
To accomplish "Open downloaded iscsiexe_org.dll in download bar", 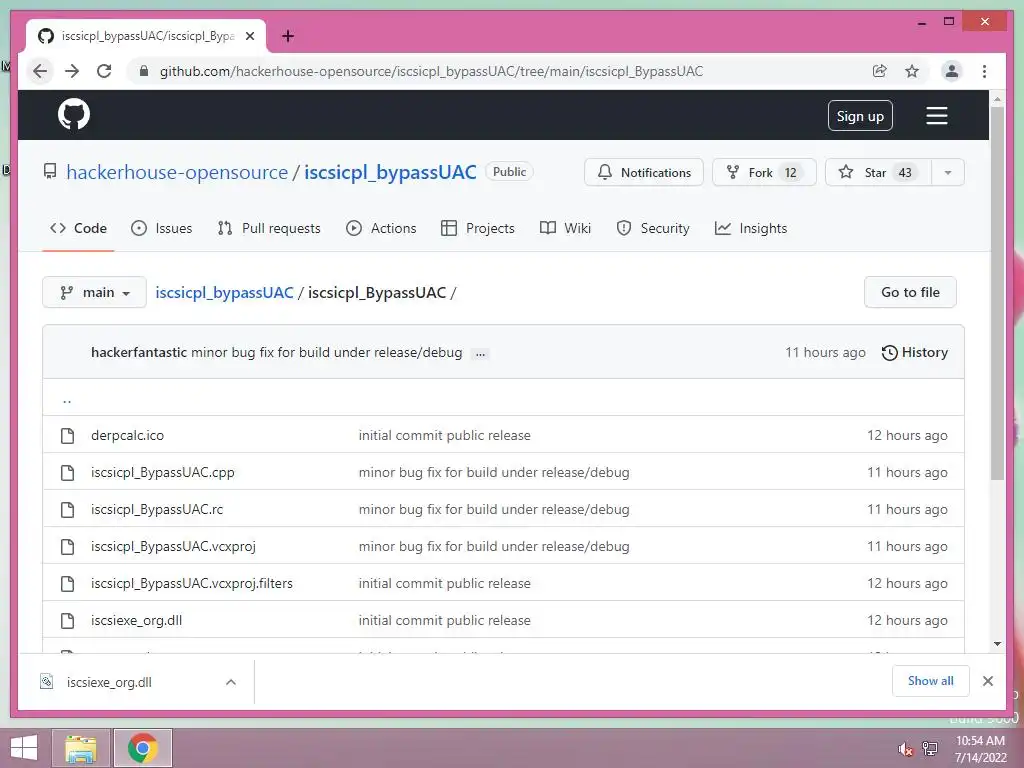I will click(x=109, y=682).
